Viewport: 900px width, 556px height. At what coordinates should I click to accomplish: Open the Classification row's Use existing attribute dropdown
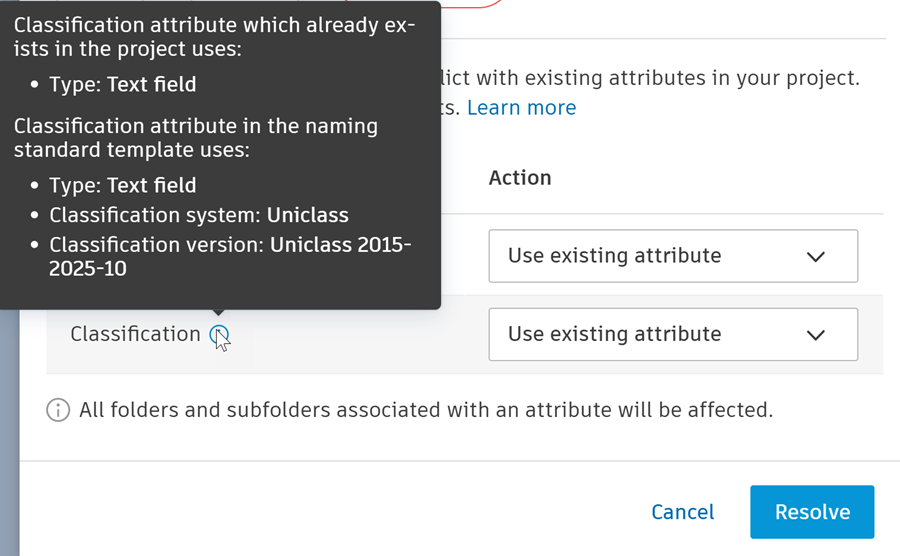(x=672, y=335)
